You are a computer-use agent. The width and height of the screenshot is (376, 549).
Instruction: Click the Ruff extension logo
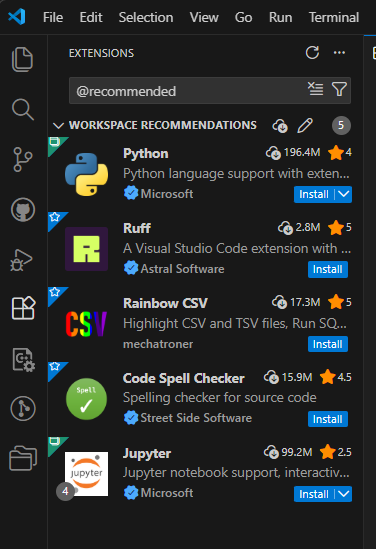86,249
